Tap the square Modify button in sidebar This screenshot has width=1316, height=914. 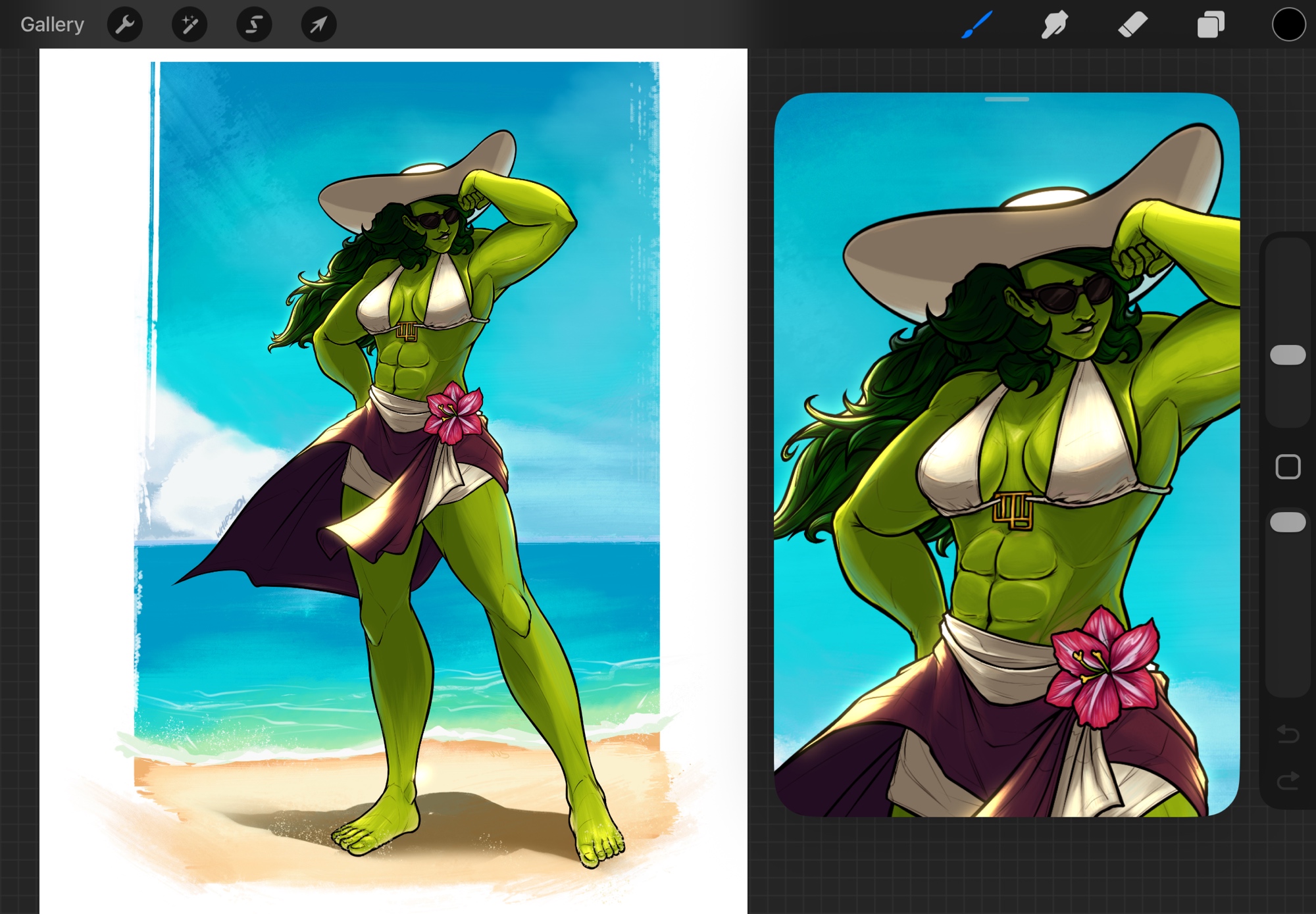[x=1288, y=467]
